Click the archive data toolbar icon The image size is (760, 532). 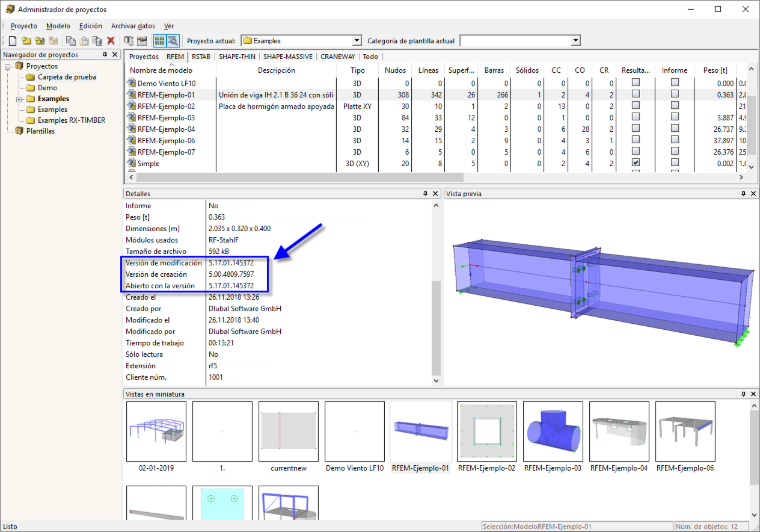coord(128,41)
